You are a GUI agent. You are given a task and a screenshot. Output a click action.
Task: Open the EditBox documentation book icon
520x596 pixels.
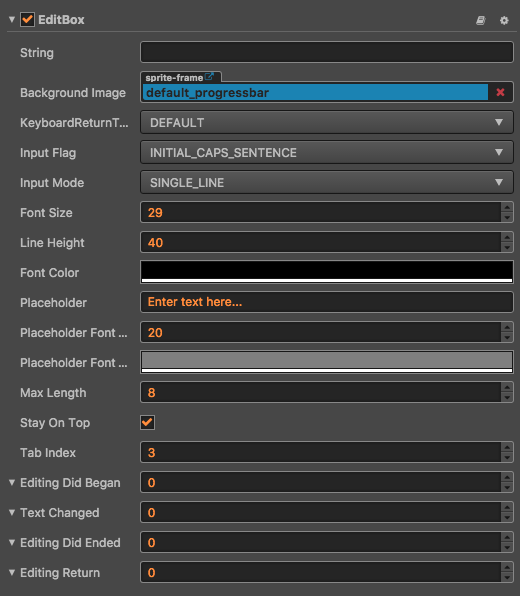point(480,20)
